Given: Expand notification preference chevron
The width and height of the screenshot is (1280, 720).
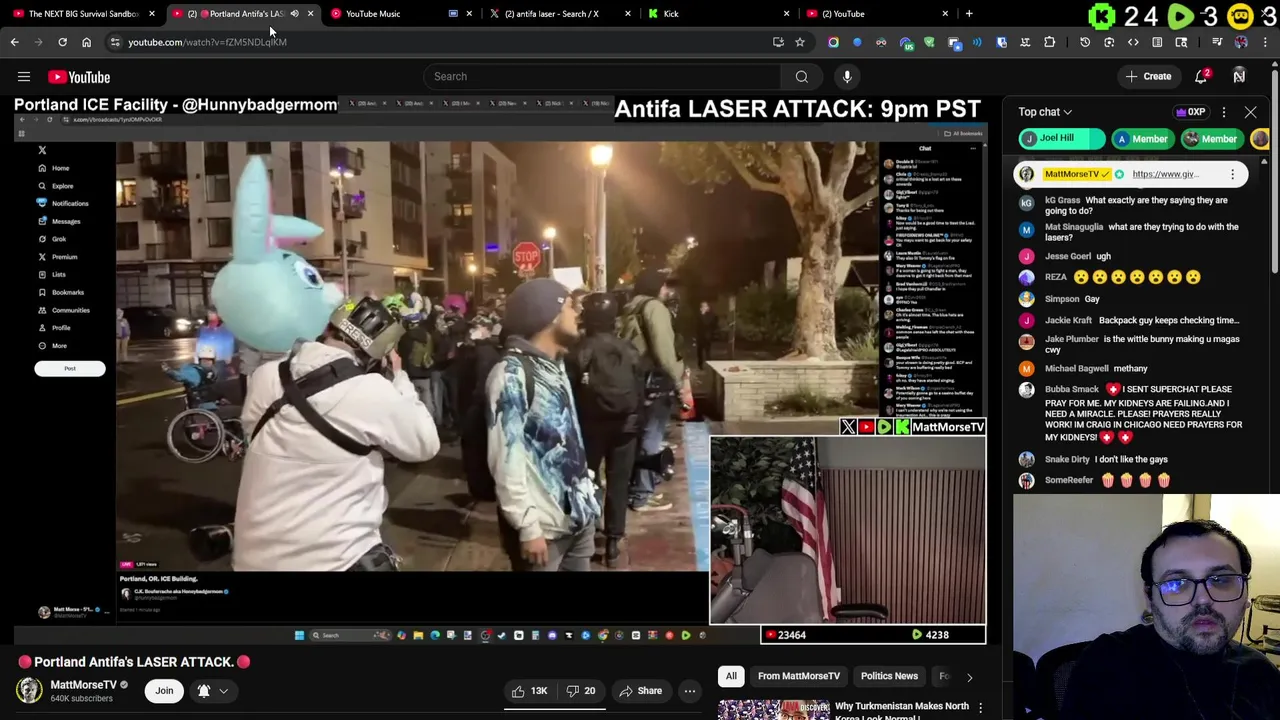Looking at the screenshot, I should [x=224, y=691].
